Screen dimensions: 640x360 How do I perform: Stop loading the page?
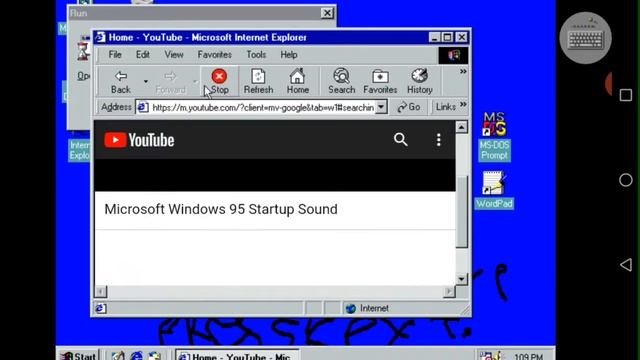pos(219,82)
